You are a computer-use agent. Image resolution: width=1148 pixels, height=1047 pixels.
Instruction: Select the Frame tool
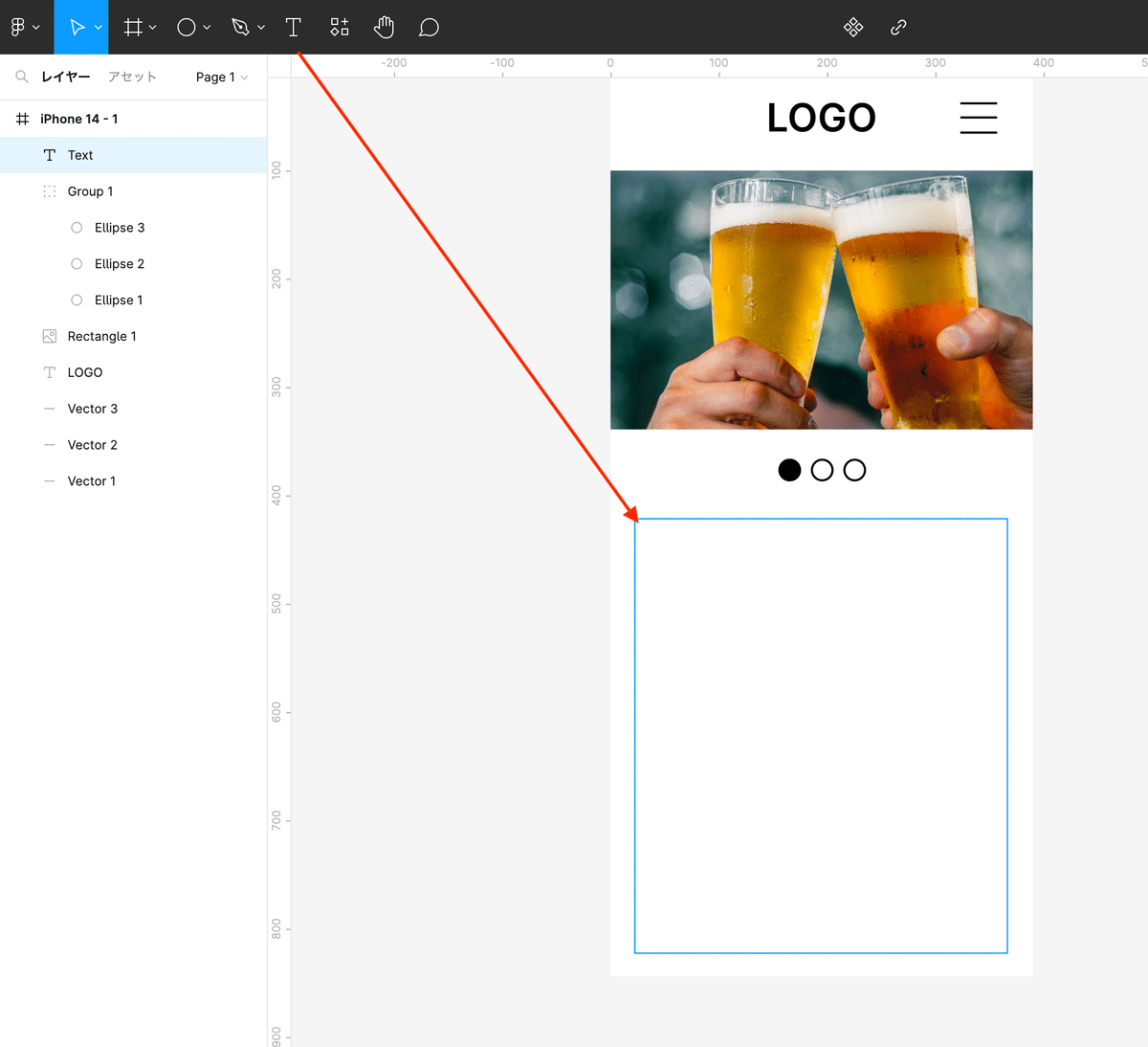[x=133, y=27]
